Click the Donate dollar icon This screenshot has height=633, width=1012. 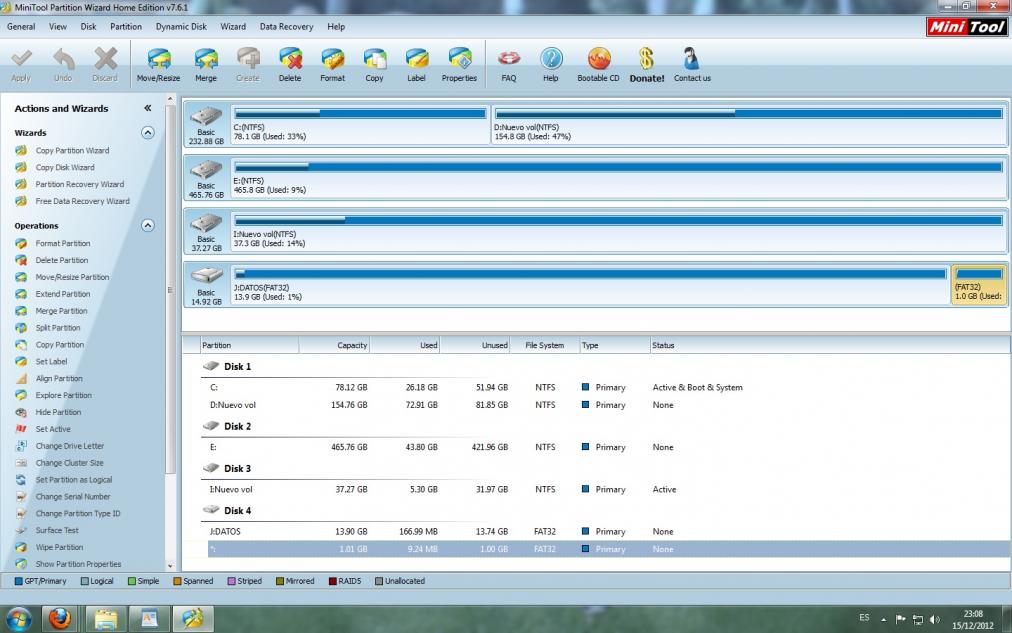click(x=646, y=59)
